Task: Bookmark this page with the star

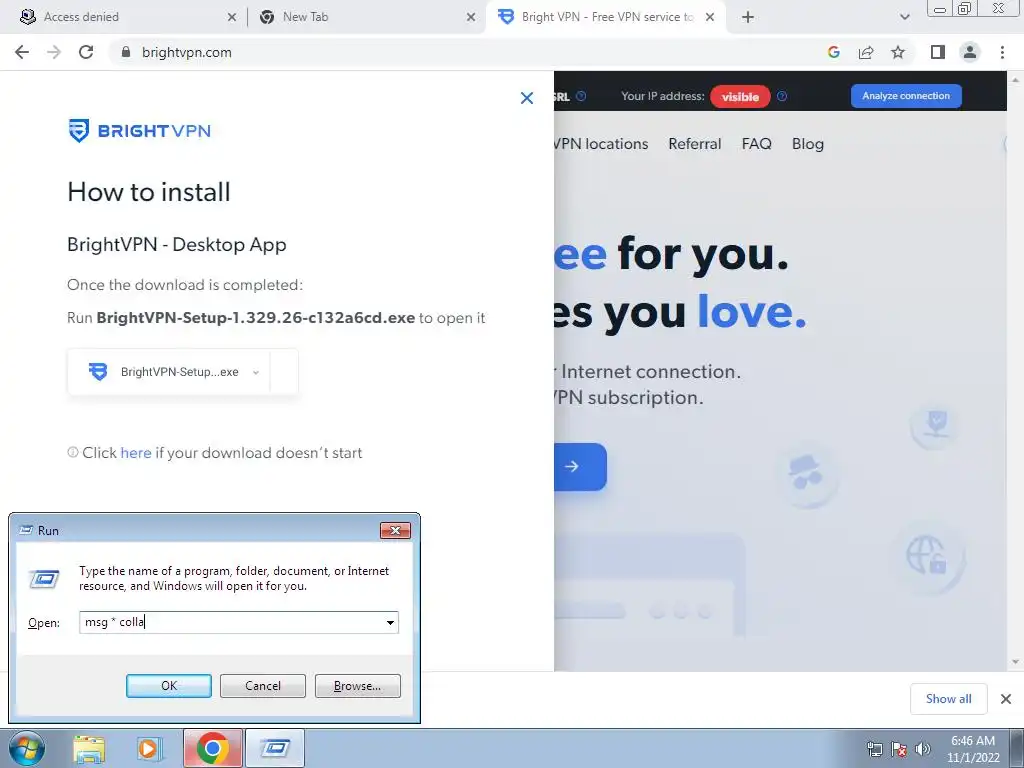Action: [898, 52]
